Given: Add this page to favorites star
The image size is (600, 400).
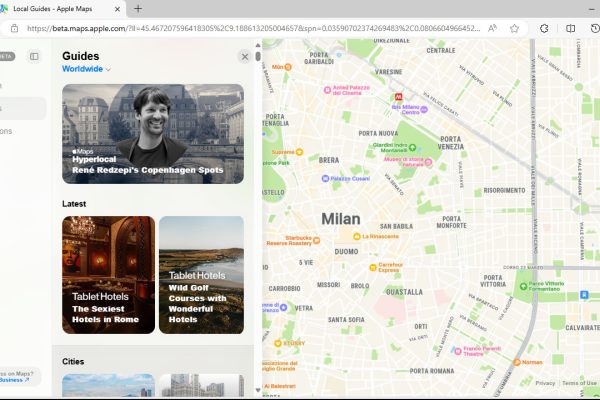Looking at the screenshot, I should [514, 28].
